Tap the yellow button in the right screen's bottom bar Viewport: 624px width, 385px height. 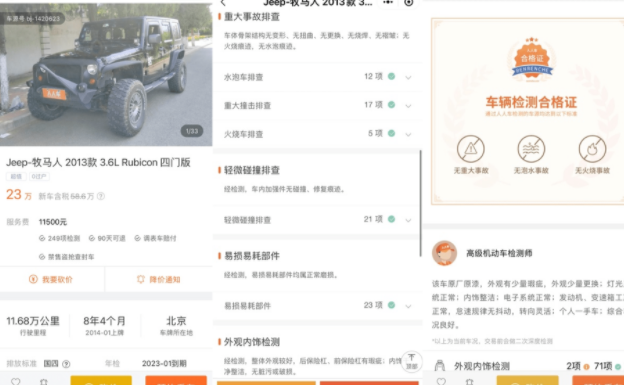(x=528, y=380)
